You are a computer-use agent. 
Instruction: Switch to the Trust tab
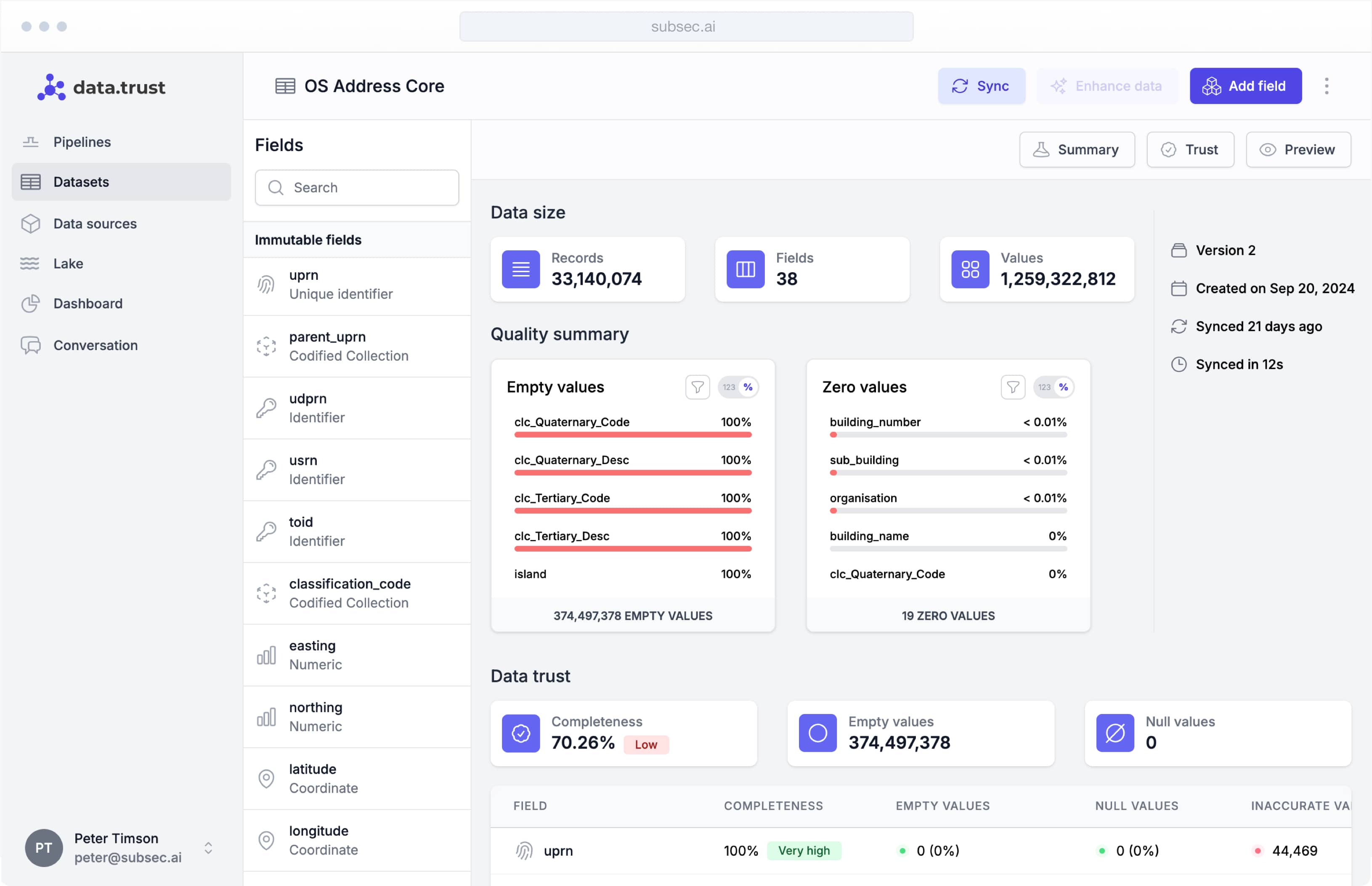pyautogui.click(x=1190, y=150)
